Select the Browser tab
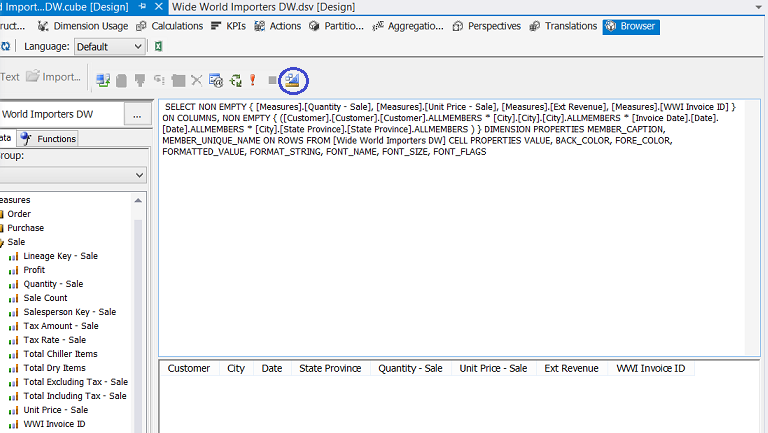Image resolution: width=768 pixels, height=433 pixels. pyautogui.click(x=631, y=26)
